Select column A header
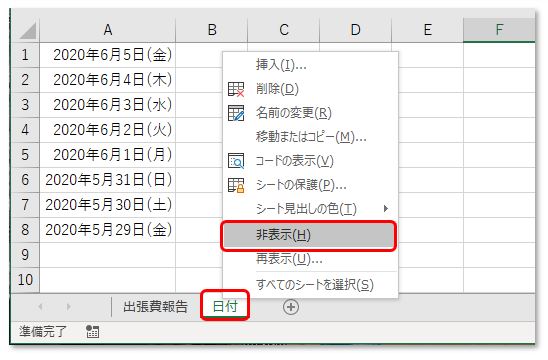The height and width of the screenshot is (360, 548). [x=108, y=30]
